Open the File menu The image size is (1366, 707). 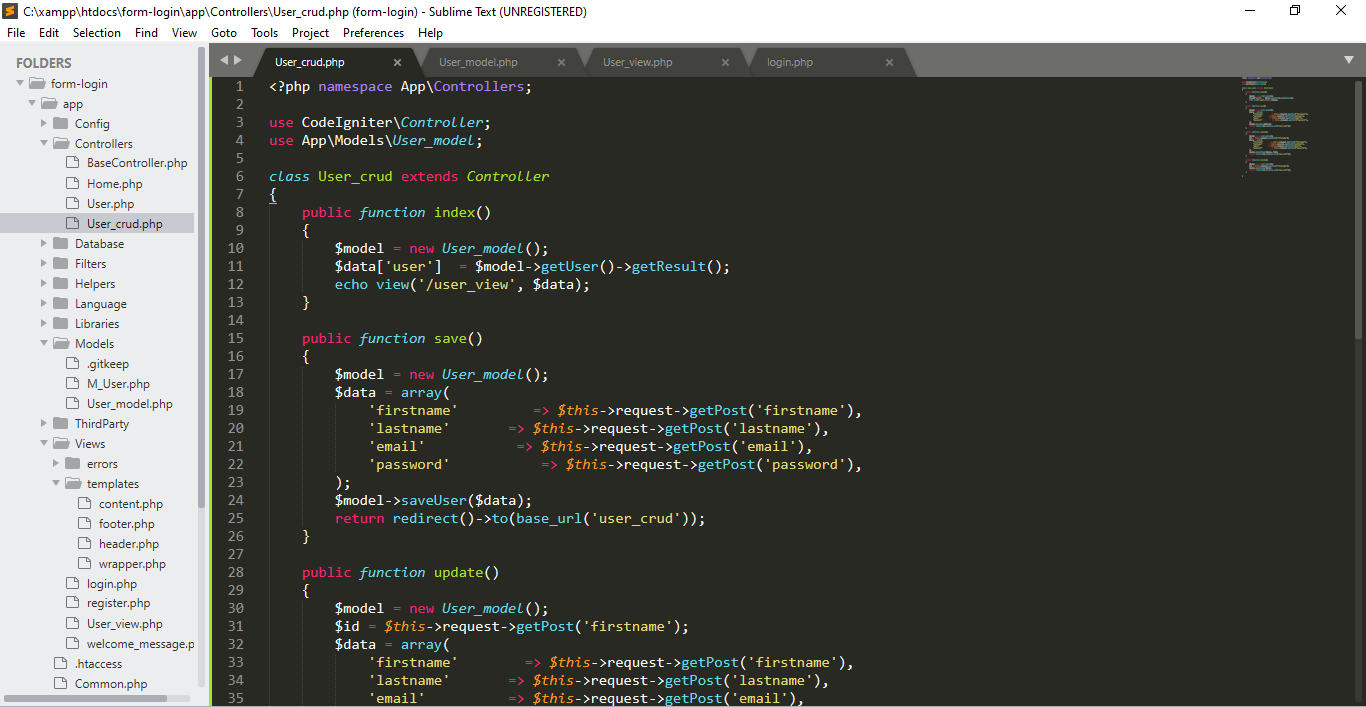(16, 33)
